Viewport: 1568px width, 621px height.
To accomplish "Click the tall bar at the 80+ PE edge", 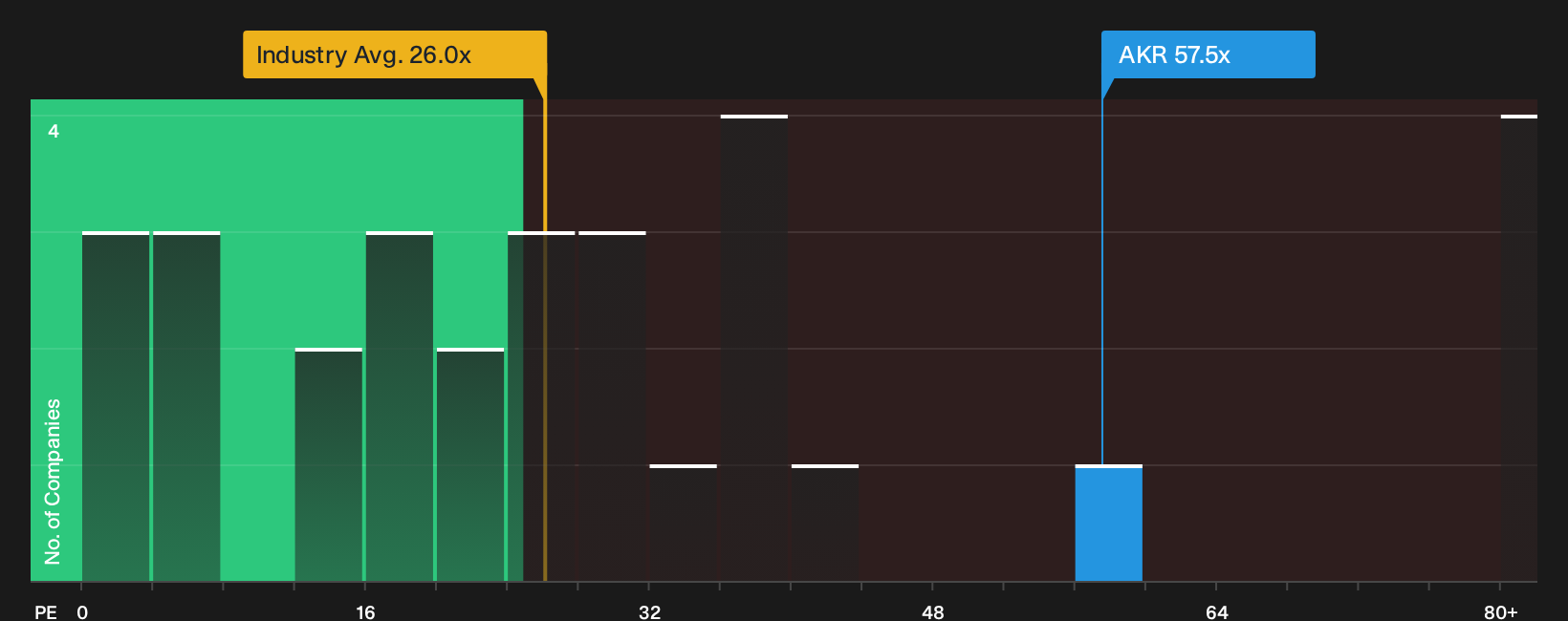I will (1519, 348).
